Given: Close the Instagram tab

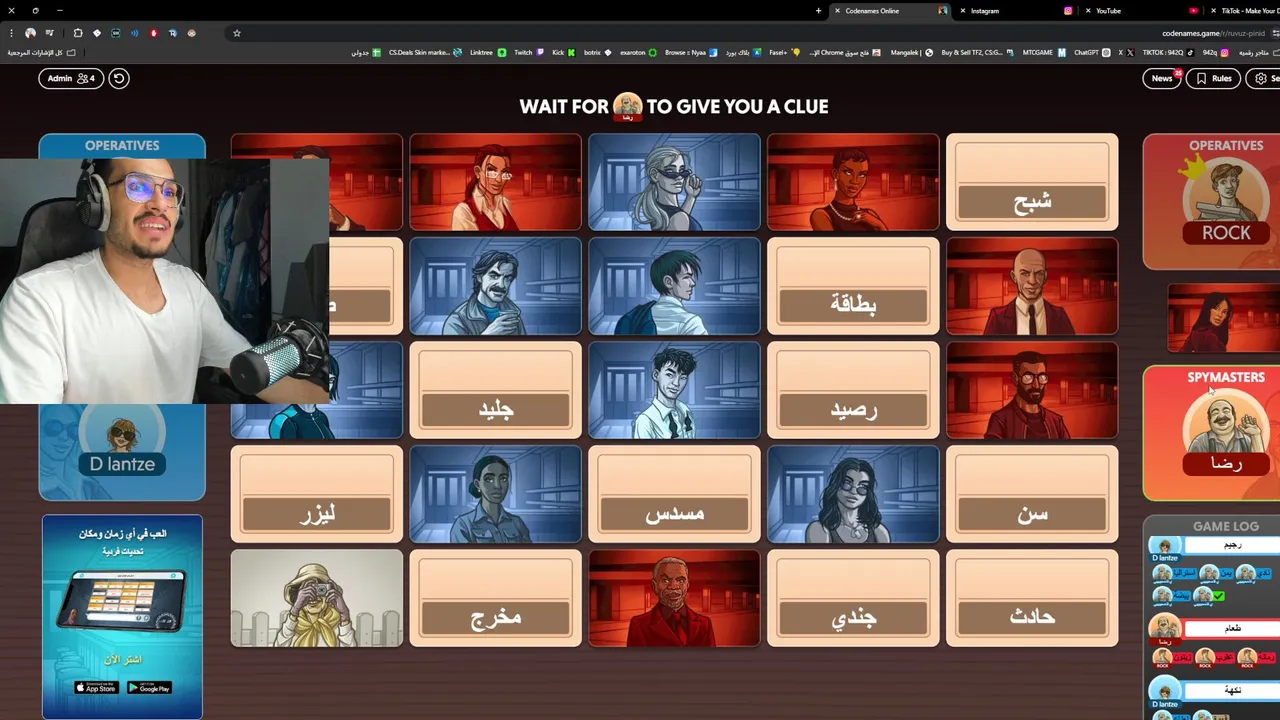Looking at the screenshot, I should point(962,11).
